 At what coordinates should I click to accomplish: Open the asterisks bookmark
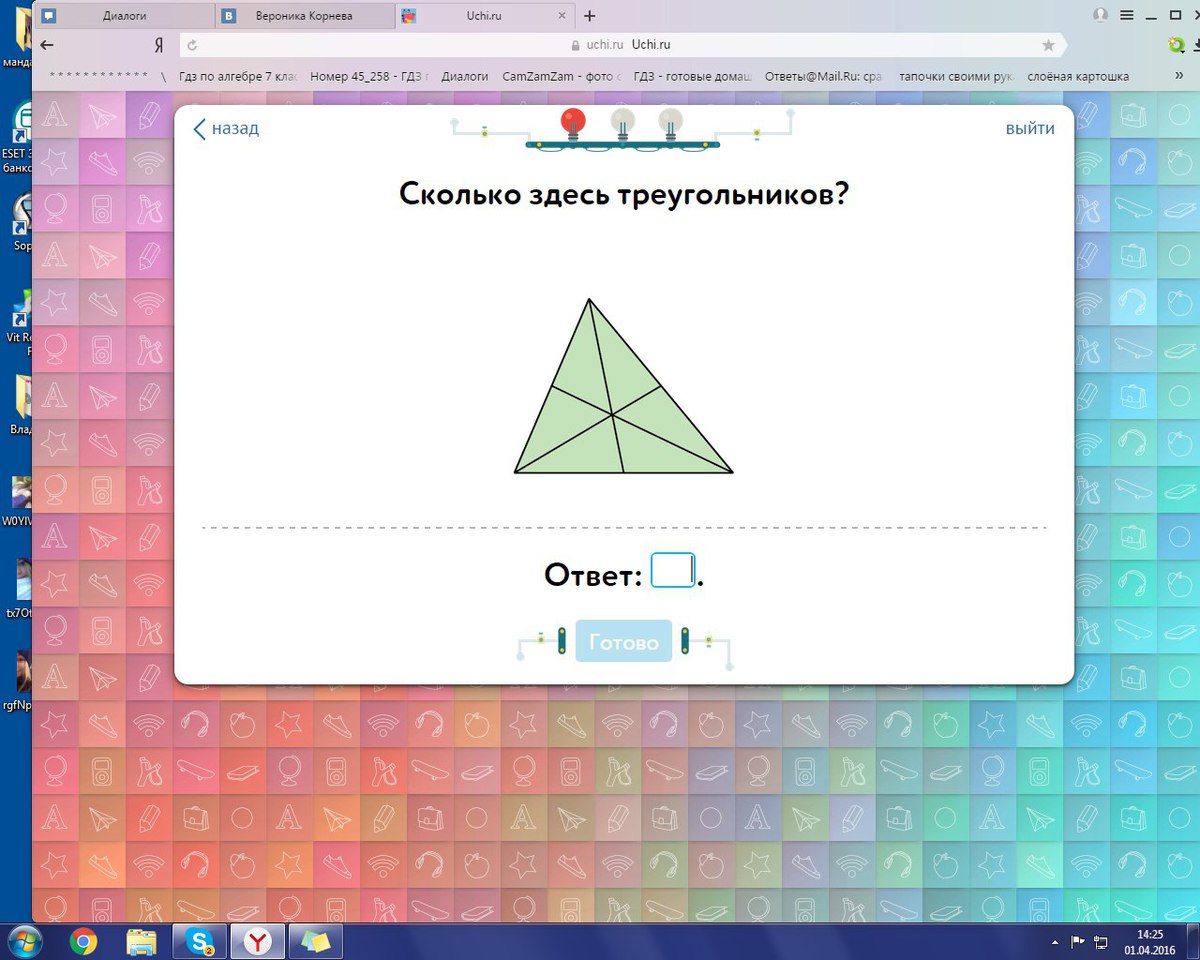(98, 76)
